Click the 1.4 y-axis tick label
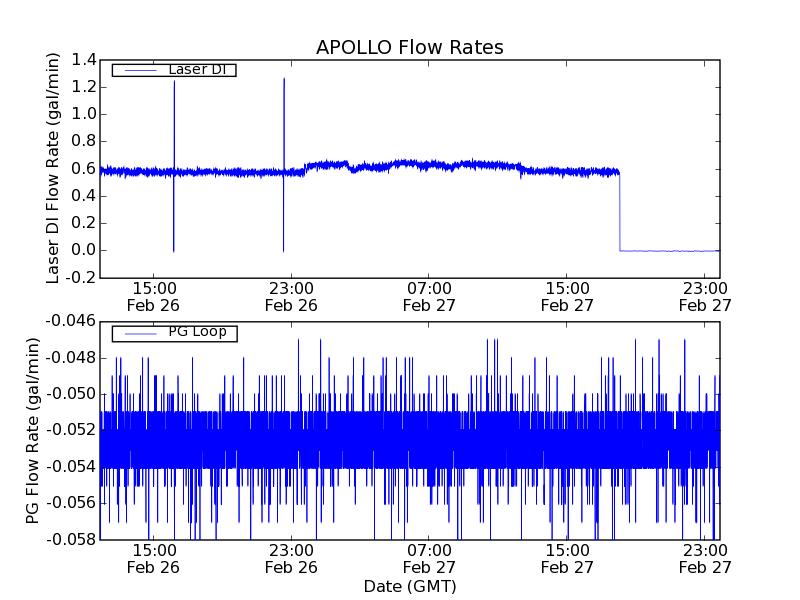The width and height of the screenshot is (800, 600). pyautogui.click(x=84, y=60)
